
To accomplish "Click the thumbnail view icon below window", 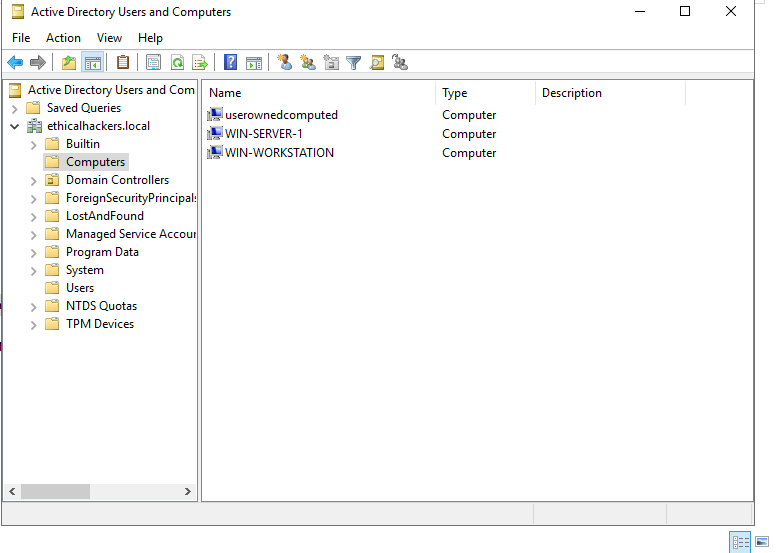I will (x=762, y=542).
